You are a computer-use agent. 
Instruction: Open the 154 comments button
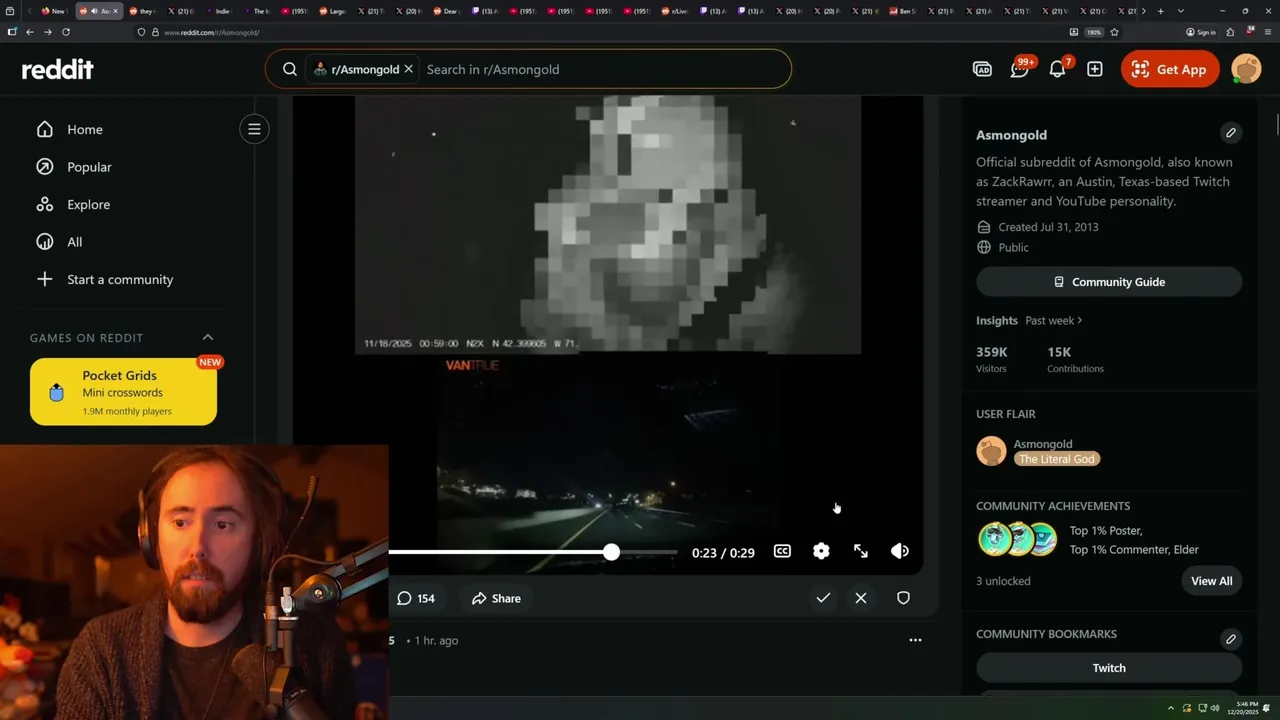click(416, 598)
